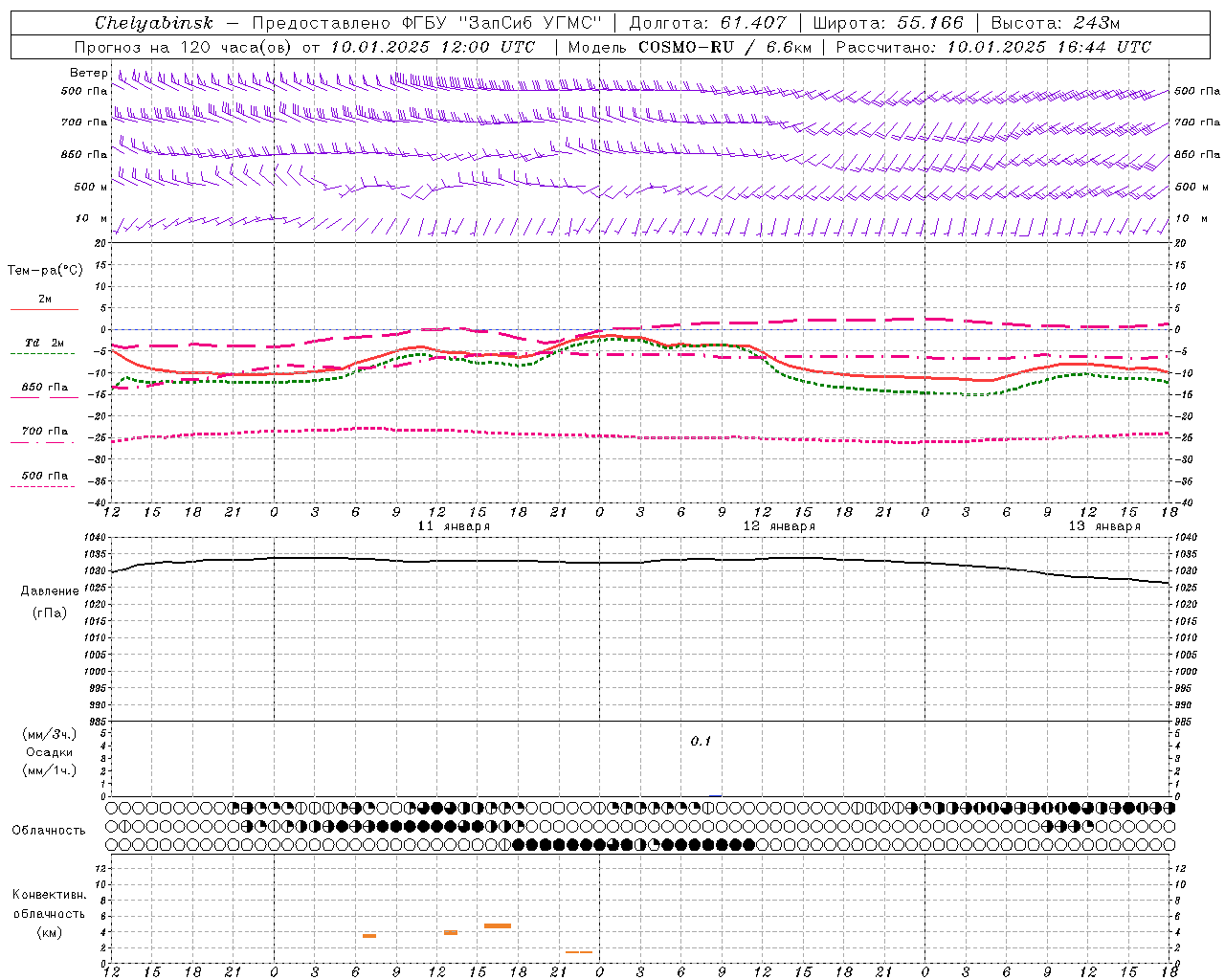The width and height of the screenshot is (1225, 980).
Task: Click the '2м' temperature legend entry
Action: 45,299
